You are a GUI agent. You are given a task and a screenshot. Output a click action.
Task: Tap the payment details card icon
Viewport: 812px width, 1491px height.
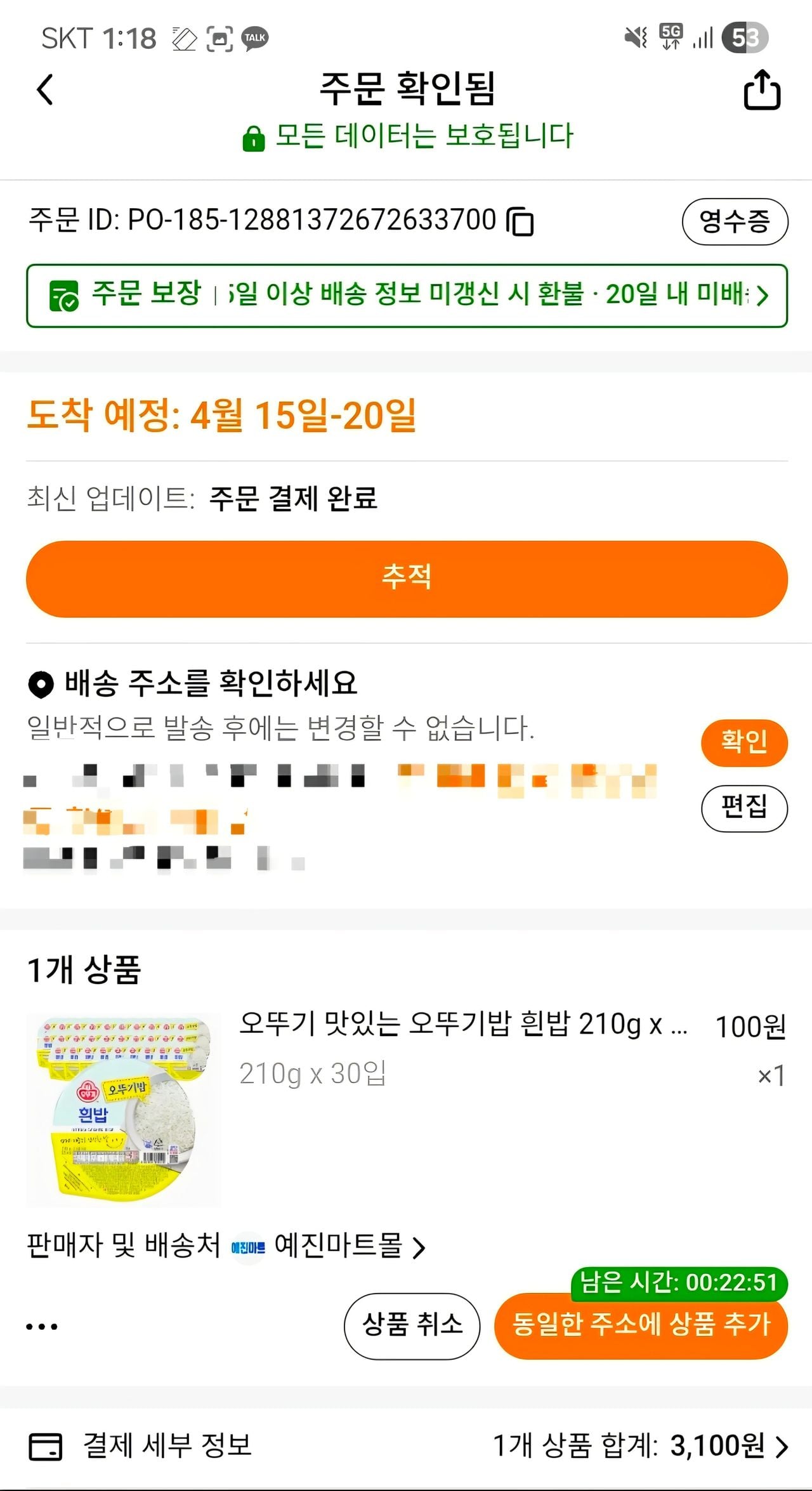click(x=46, y=1447)
